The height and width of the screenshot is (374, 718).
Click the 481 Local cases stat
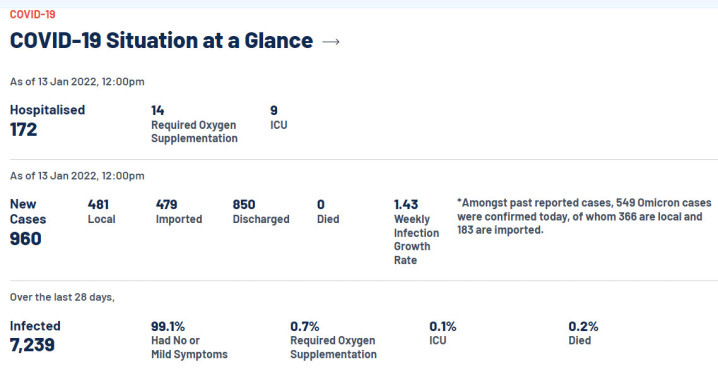click(101, 211)
